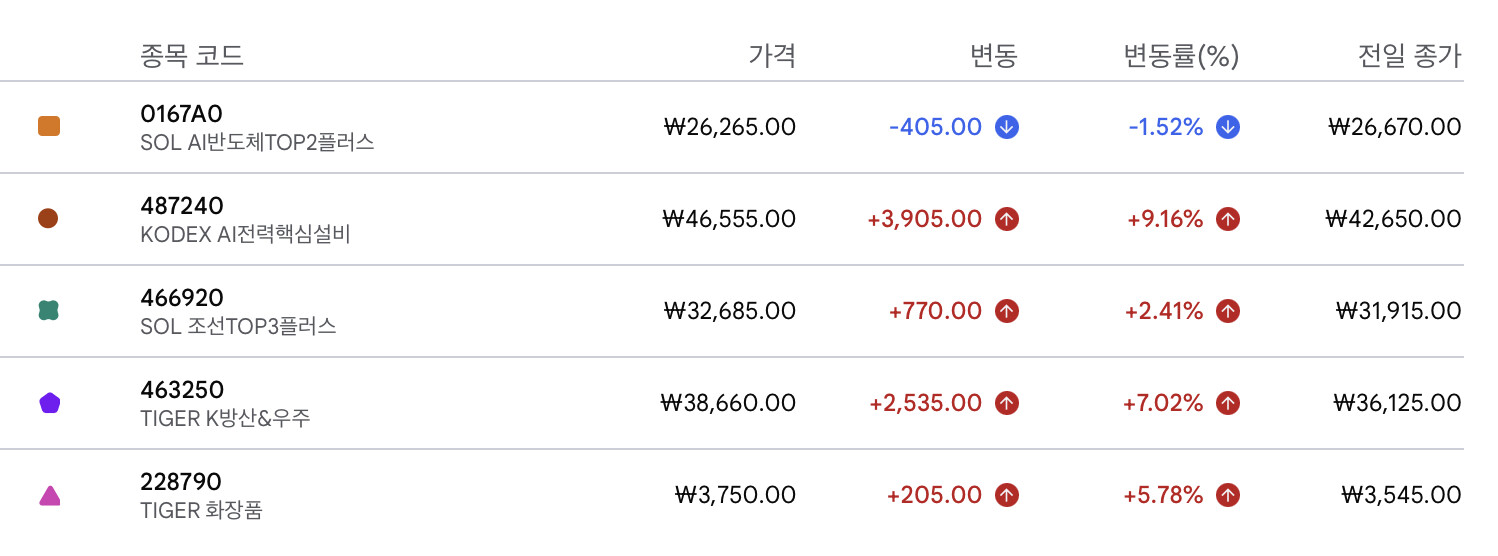Click the purple pentagon marker for 463250
The image size is (1498, 556).
point(48,403)
